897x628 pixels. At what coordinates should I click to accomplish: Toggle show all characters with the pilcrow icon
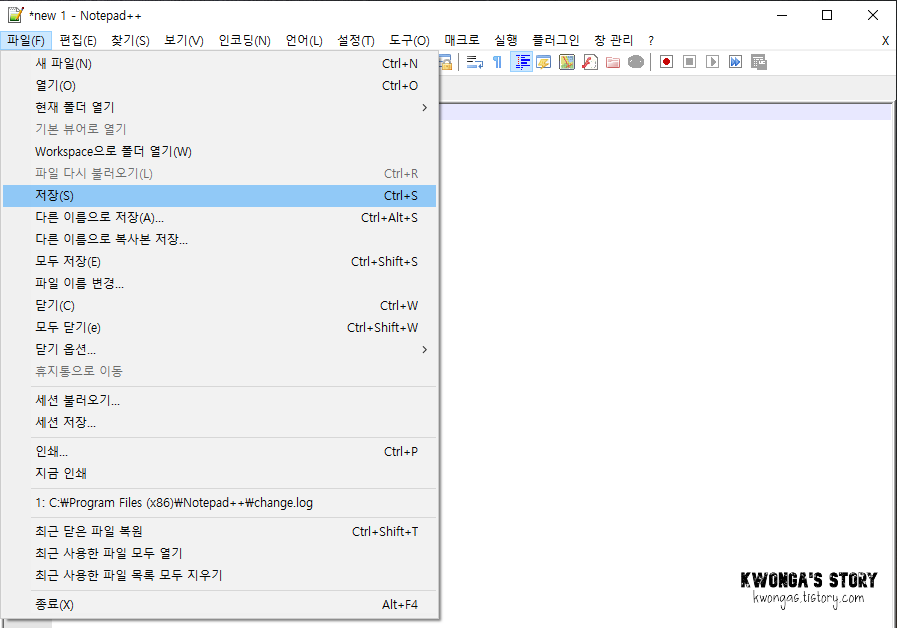[497, 61]
